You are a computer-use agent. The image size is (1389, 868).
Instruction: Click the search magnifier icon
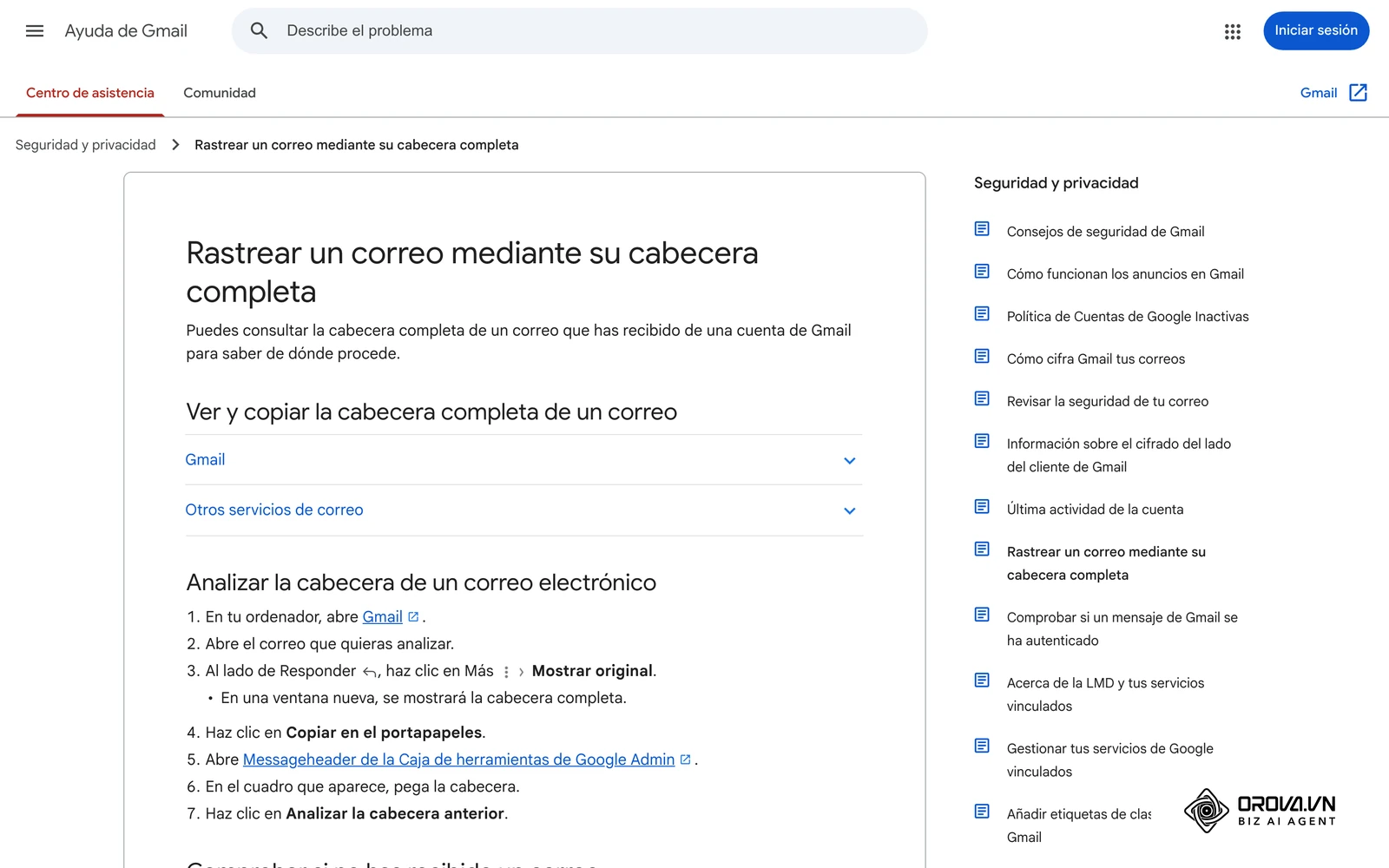click(x=259, y=31)
